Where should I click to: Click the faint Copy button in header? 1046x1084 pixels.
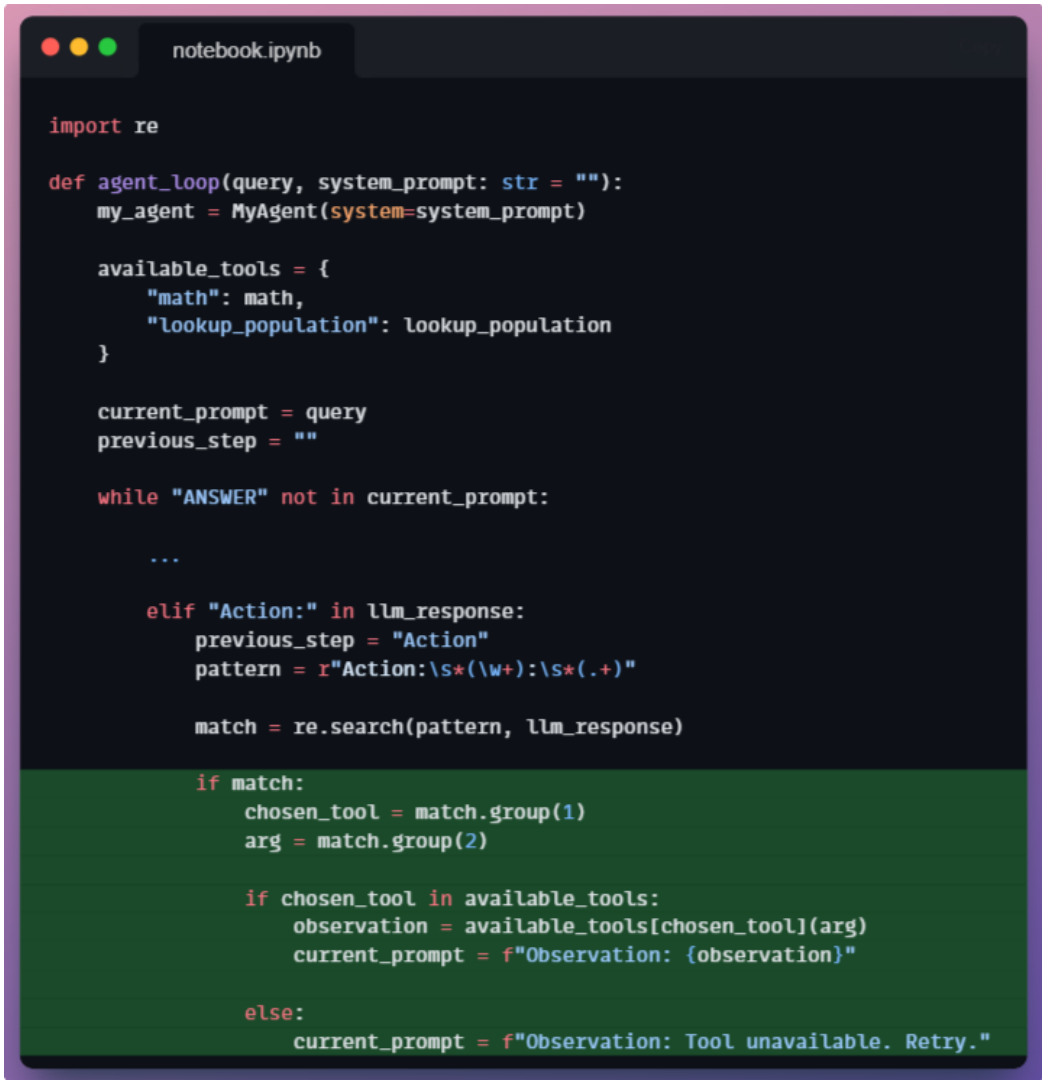pyautogui.click(x=982, y=48)
